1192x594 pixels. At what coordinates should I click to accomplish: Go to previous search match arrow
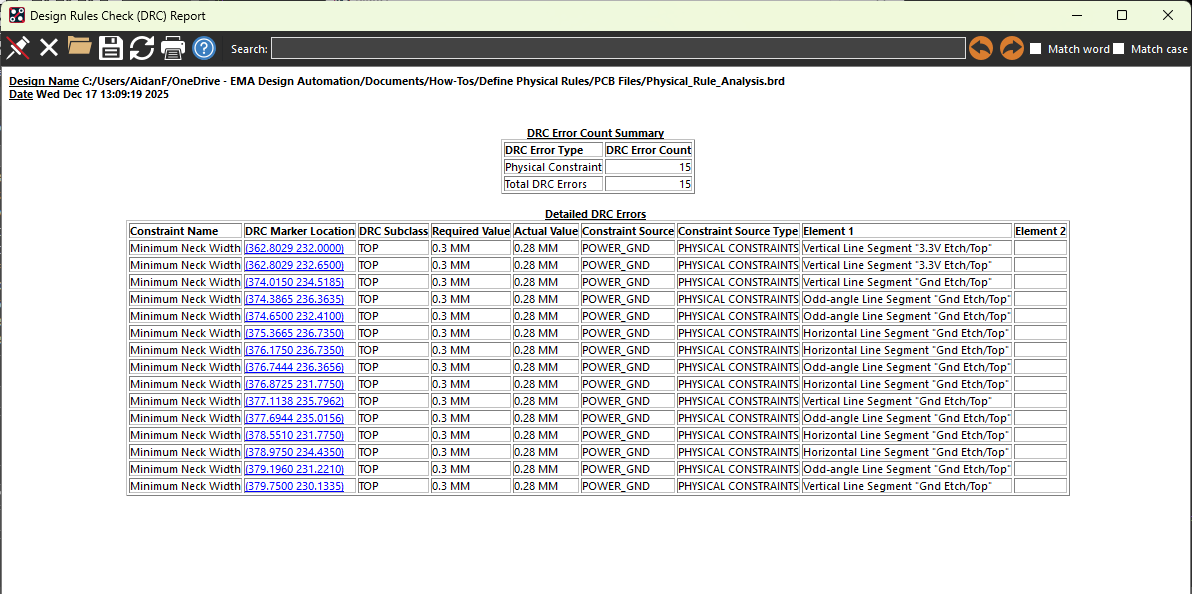[981, 48]
